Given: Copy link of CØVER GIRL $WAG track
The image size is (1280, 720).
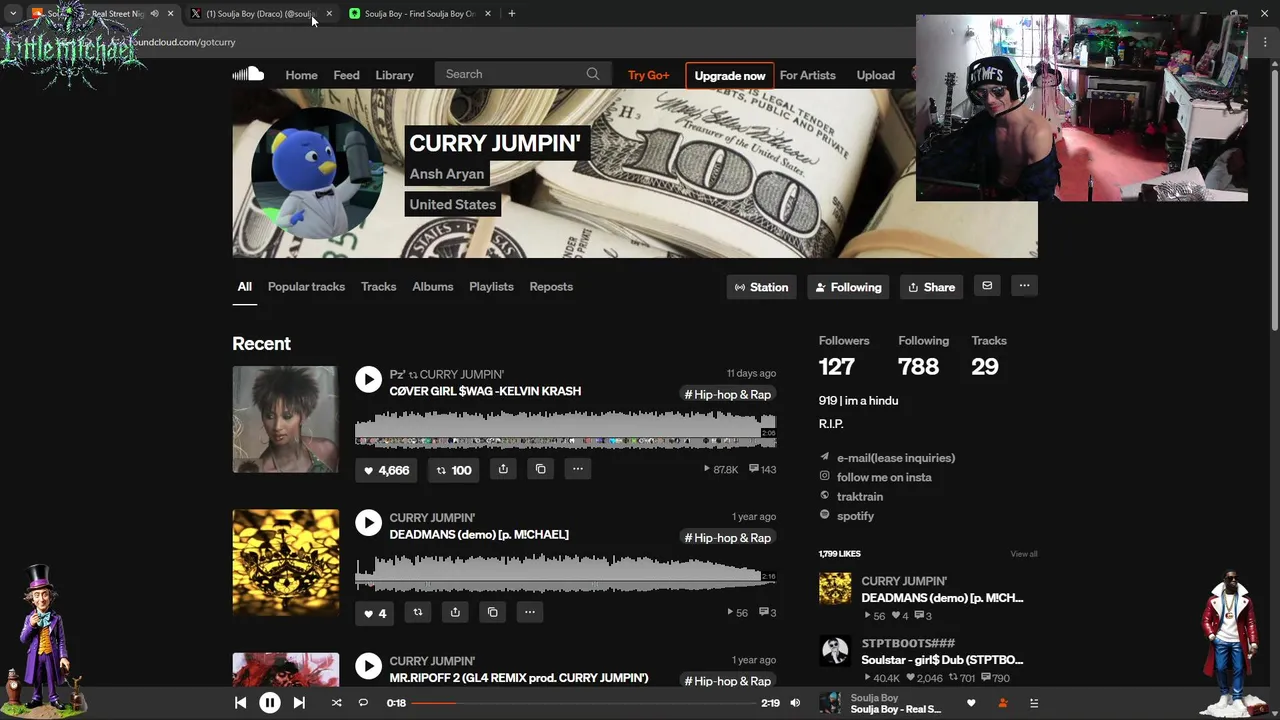Looking at the screenshot, I should 540,469.
